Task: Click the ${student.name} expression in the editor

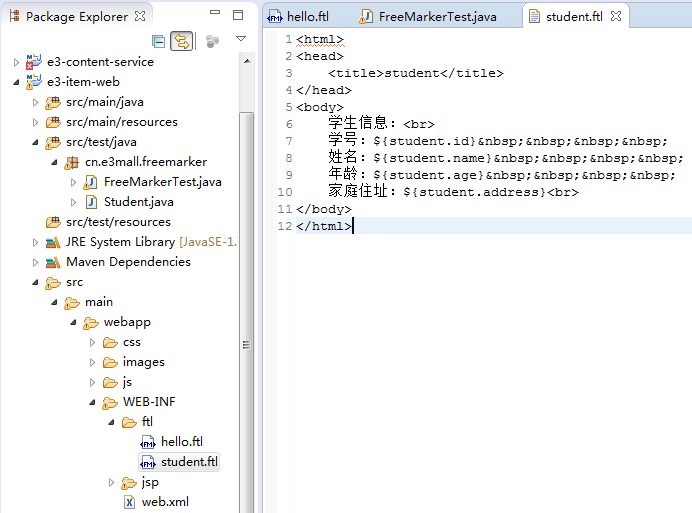Action: (x=432, y=158)
